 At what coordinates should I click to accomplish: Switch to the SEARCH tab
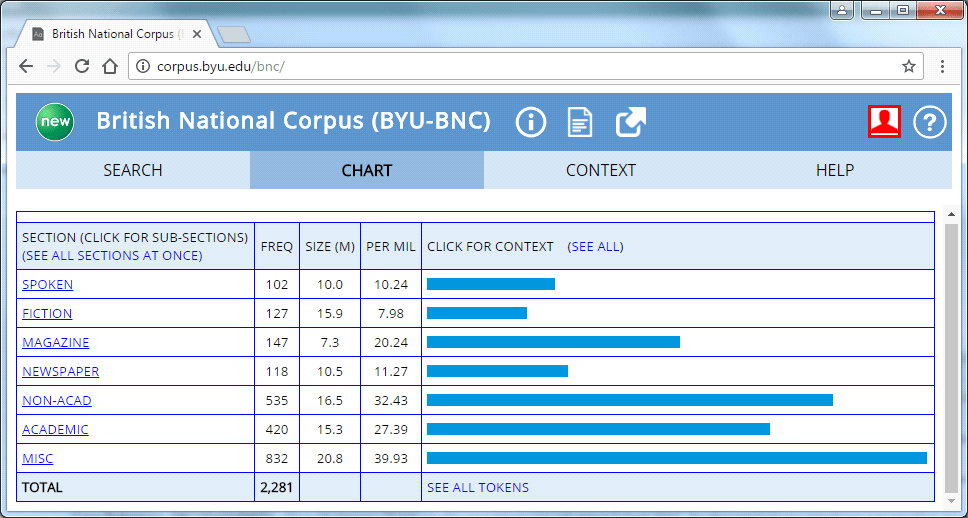[x=132, y=170]
